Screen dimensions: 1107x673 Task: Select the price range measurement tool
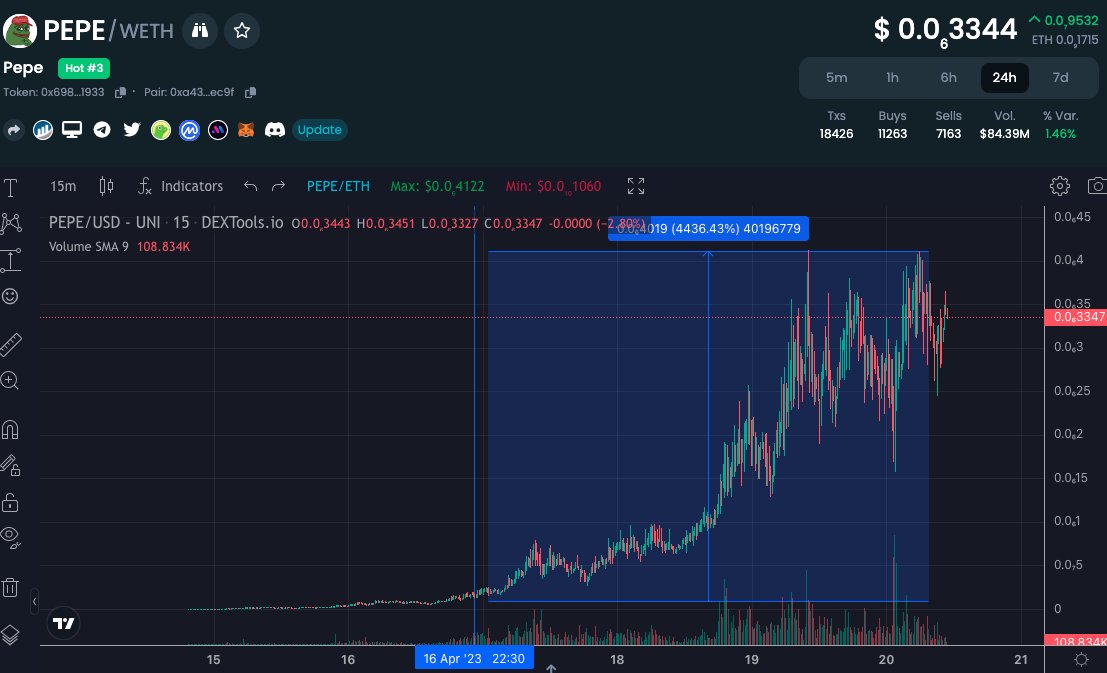pos(11,261)
